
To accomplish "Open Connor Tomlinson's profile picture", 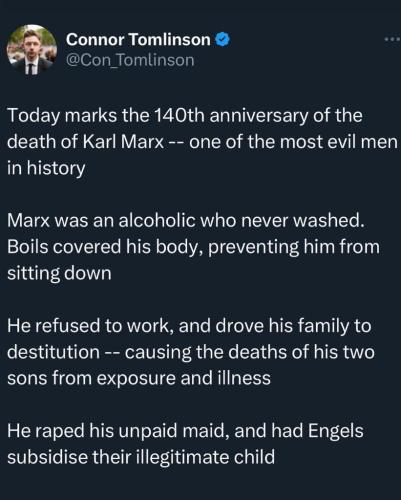I will click(32, 50).
